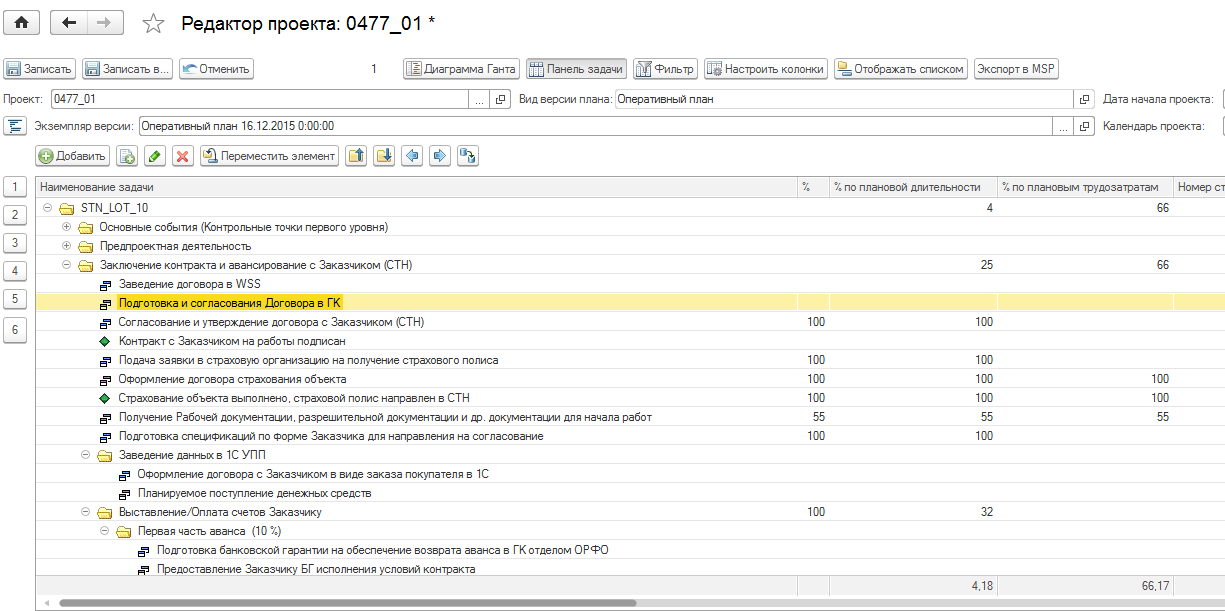Delete the element with the red cross

tap(182, 156)
